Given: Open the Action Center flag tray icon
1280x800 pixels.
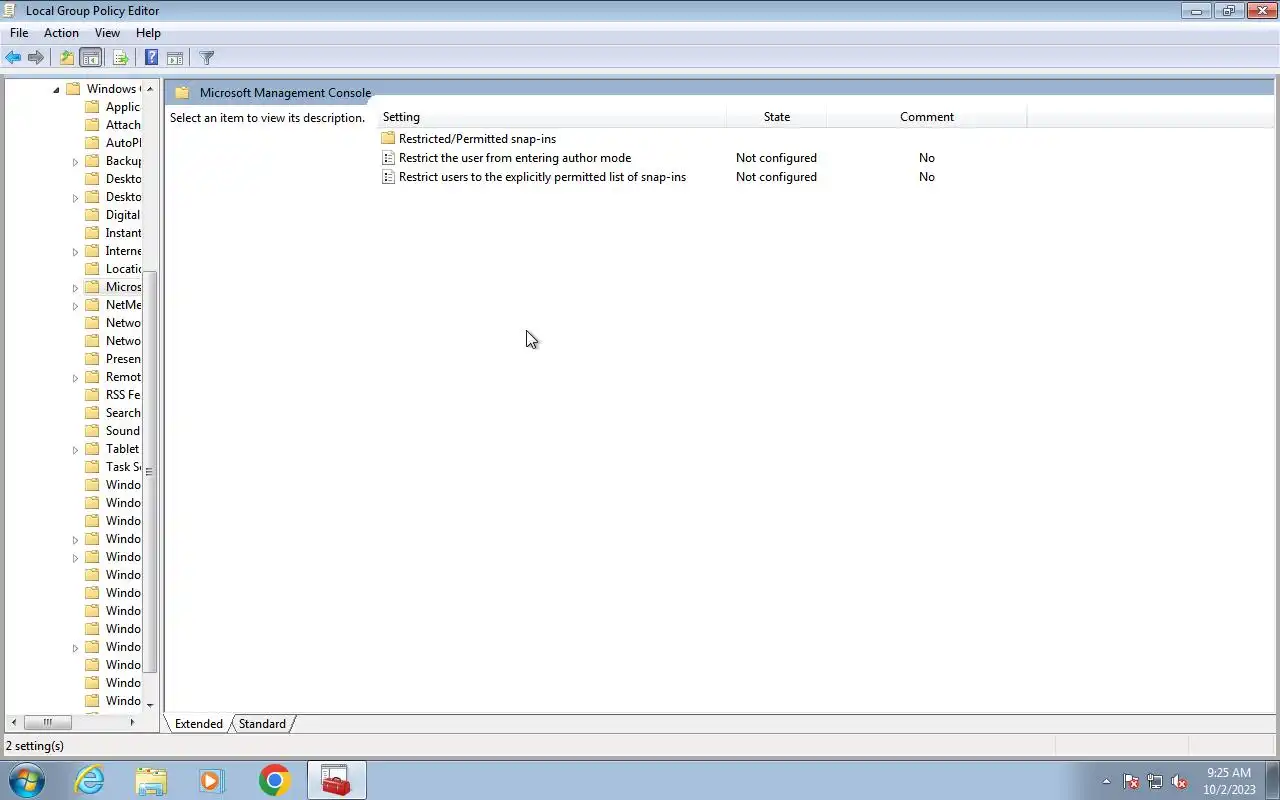Looking at the screenshot, I should [1131, 781].
